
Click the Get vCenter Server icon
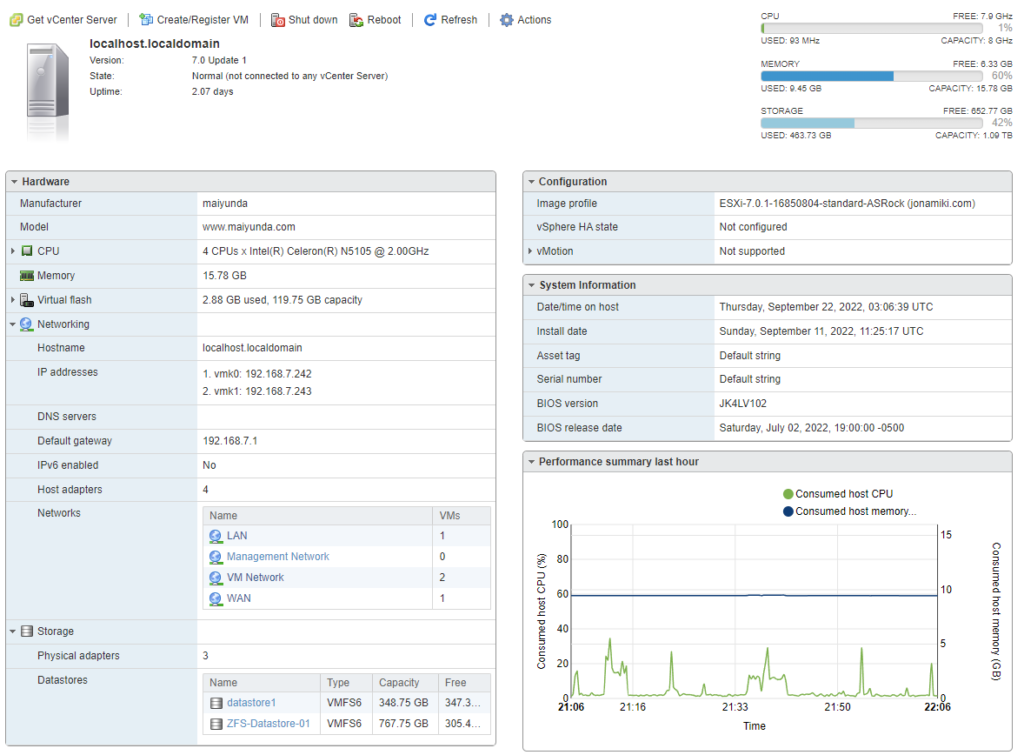tap(16, 19)
